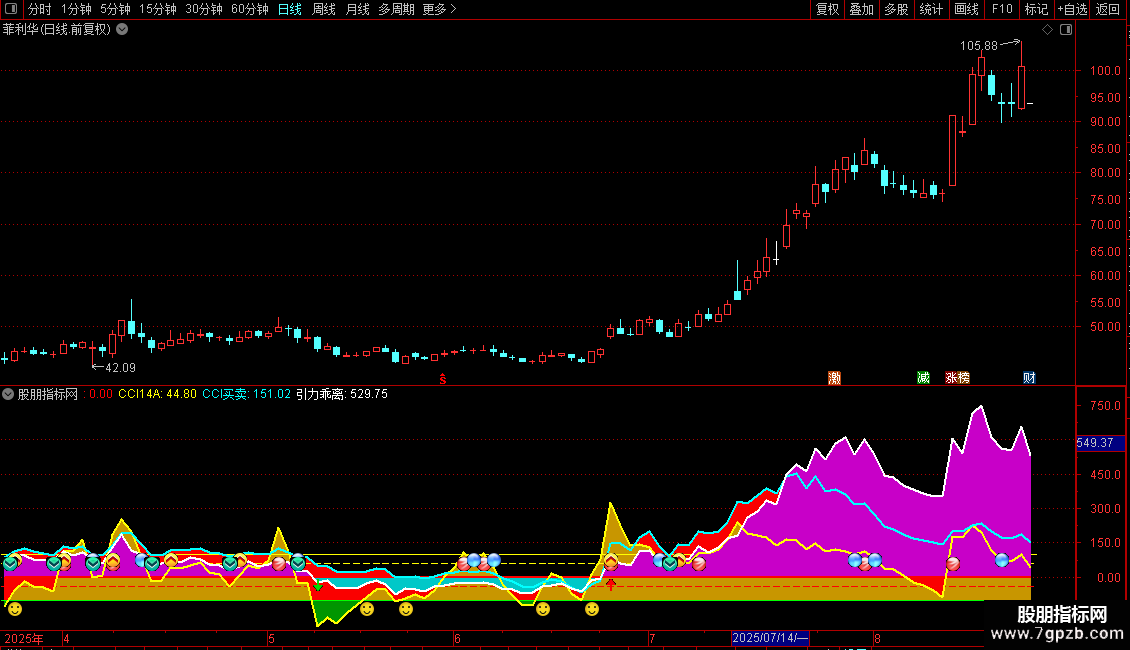
Task: Click the leftmost smiley face in indicator pane
Action: [14, 609]
